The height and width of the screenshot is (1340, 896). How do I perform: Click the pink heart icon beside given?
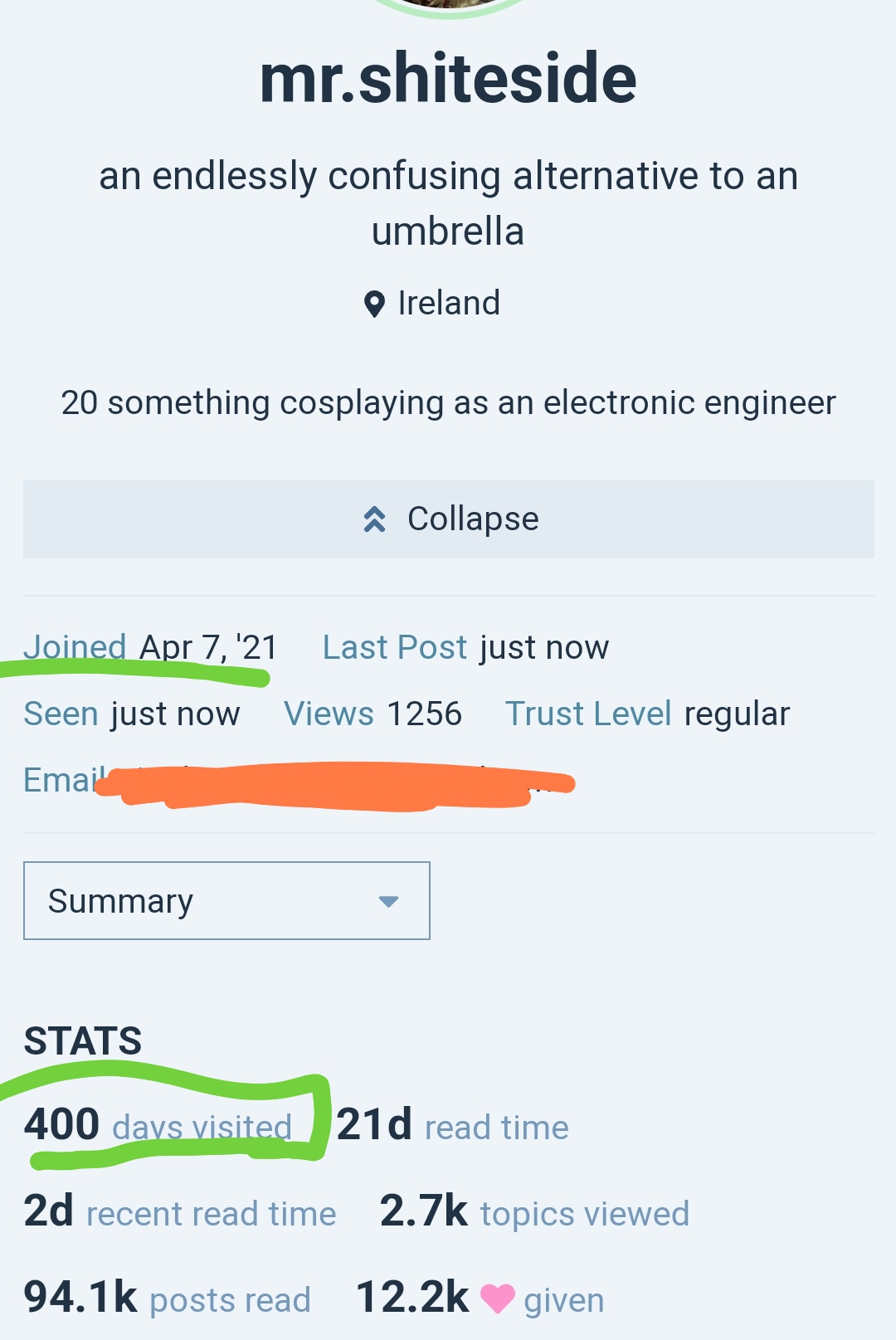pyautogui.click(x=498, y=1299)
